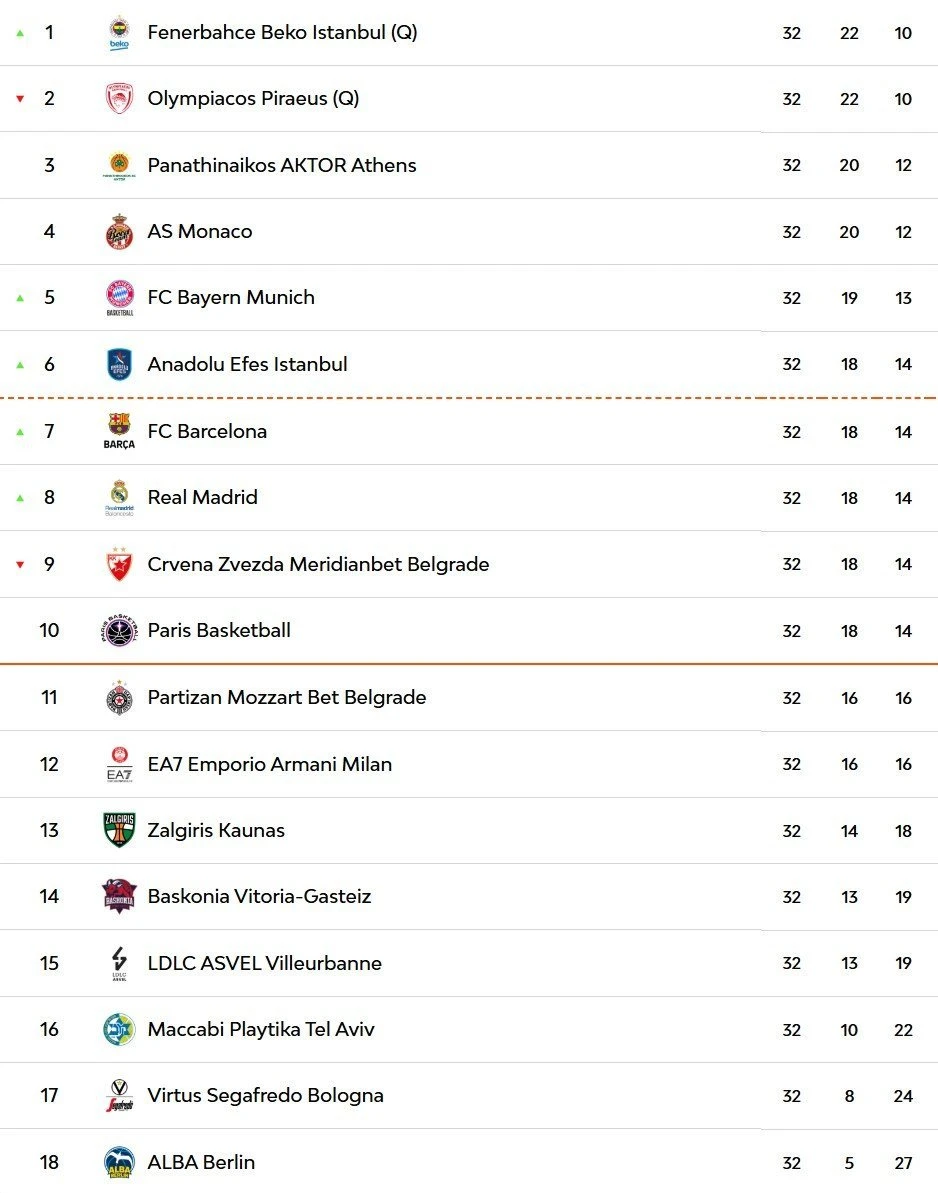
Task: Open the LDLC ASVEL Villeurbanne team page
Action: (264, 963)
